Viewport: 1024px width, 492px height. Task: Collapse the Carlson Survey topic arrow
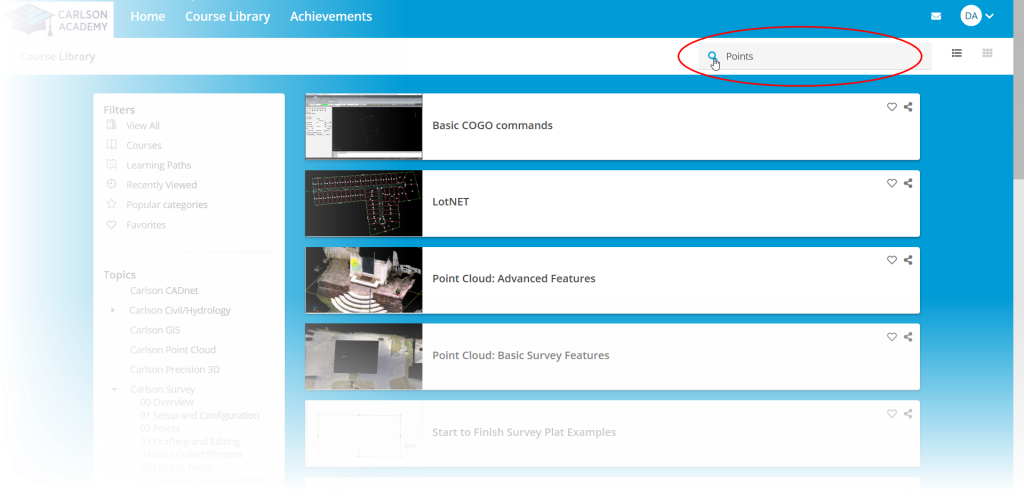point(114,389)
